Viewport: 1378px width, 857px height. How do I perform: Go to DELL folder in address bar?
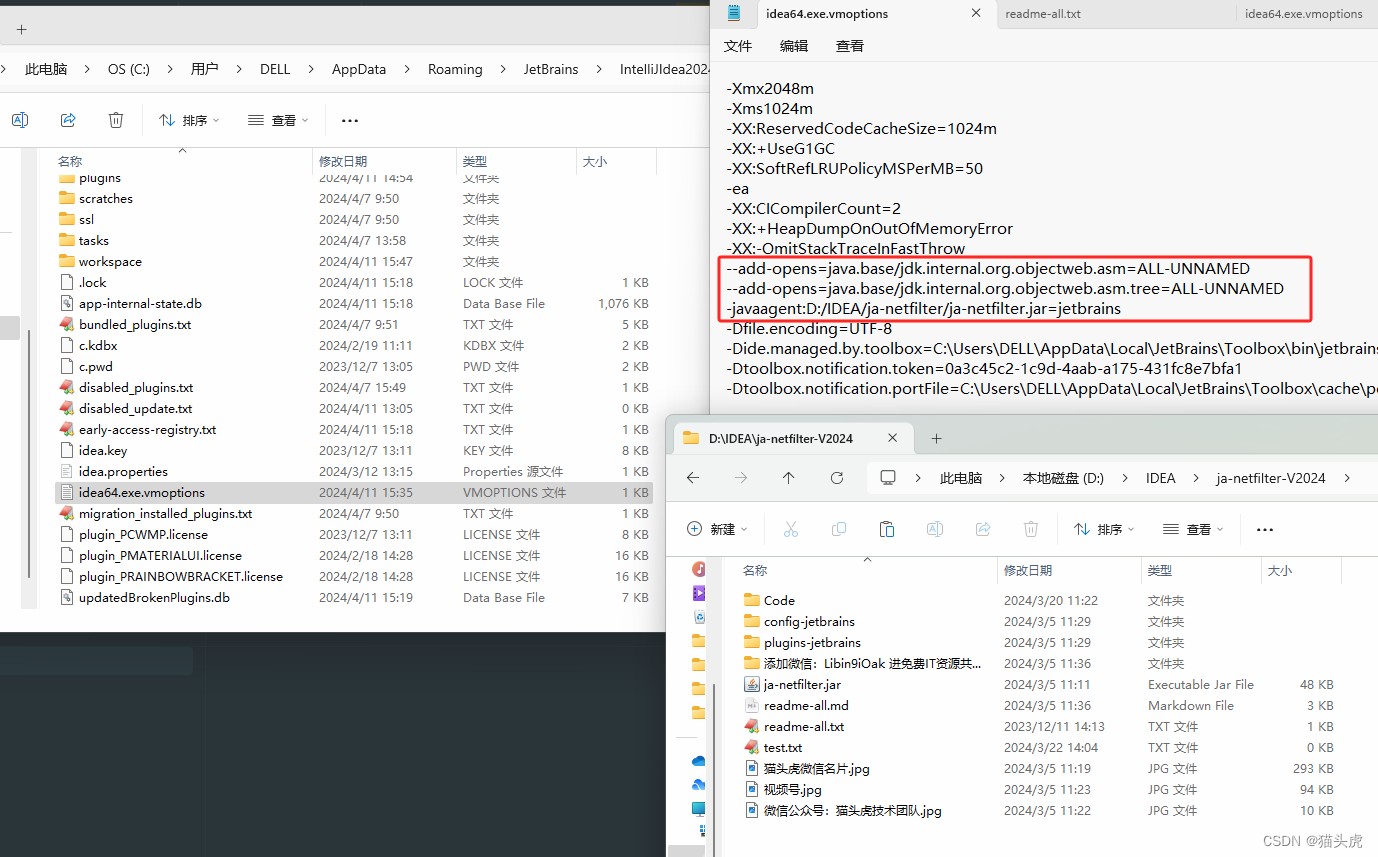click(x=275, y=69)
